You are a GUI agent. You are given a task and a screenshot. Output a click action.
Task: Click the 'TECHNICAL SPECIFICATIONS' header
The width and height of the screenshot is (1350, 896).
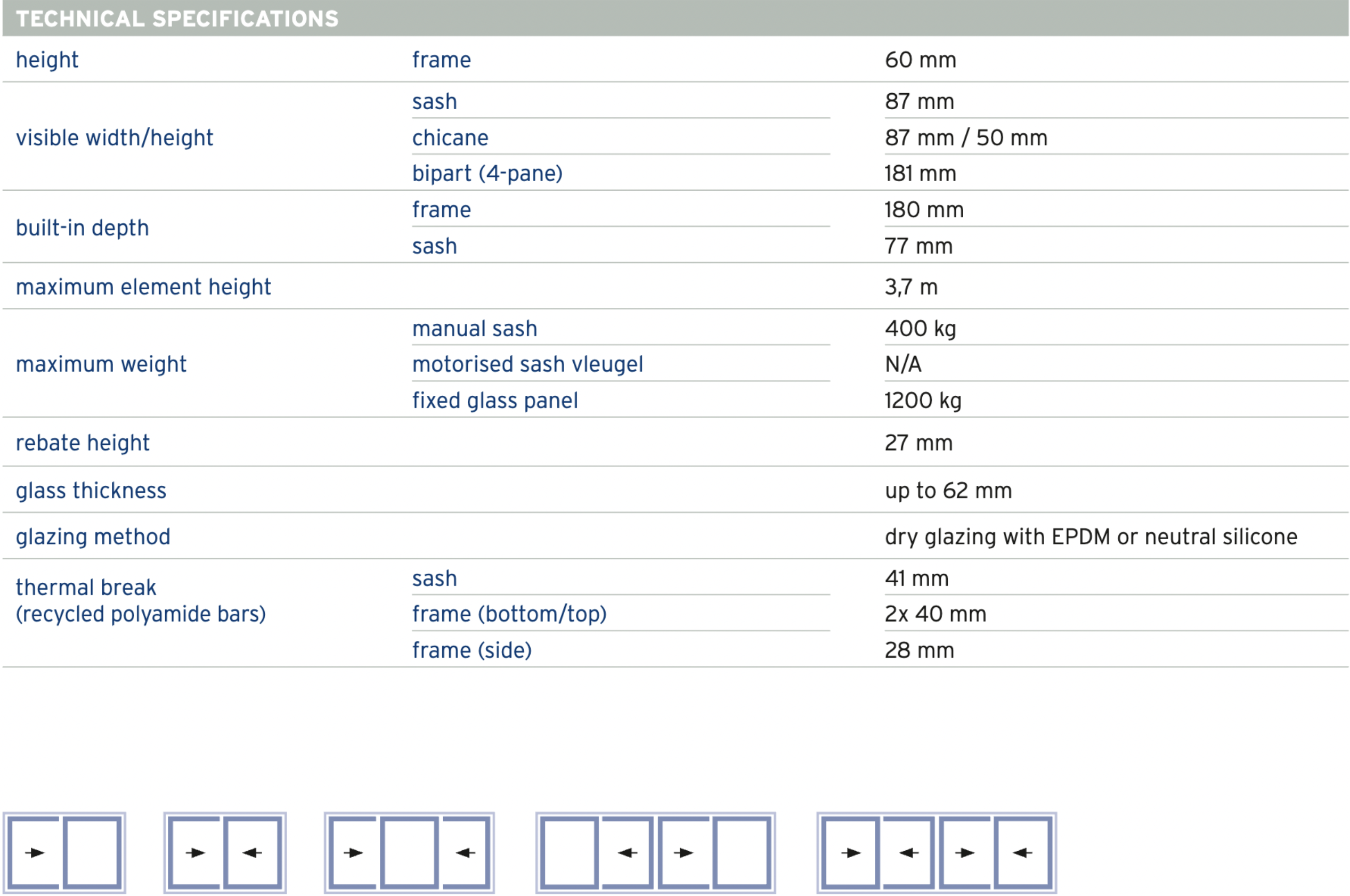pos(177,19)
